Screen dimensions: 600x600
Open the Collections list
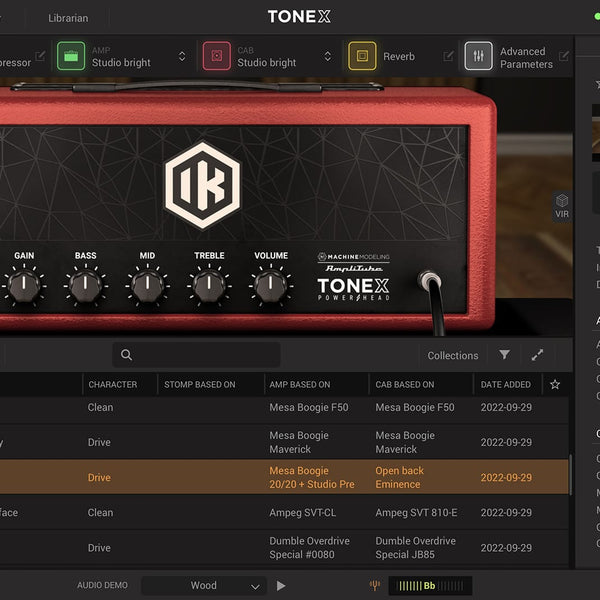(453, 355)
